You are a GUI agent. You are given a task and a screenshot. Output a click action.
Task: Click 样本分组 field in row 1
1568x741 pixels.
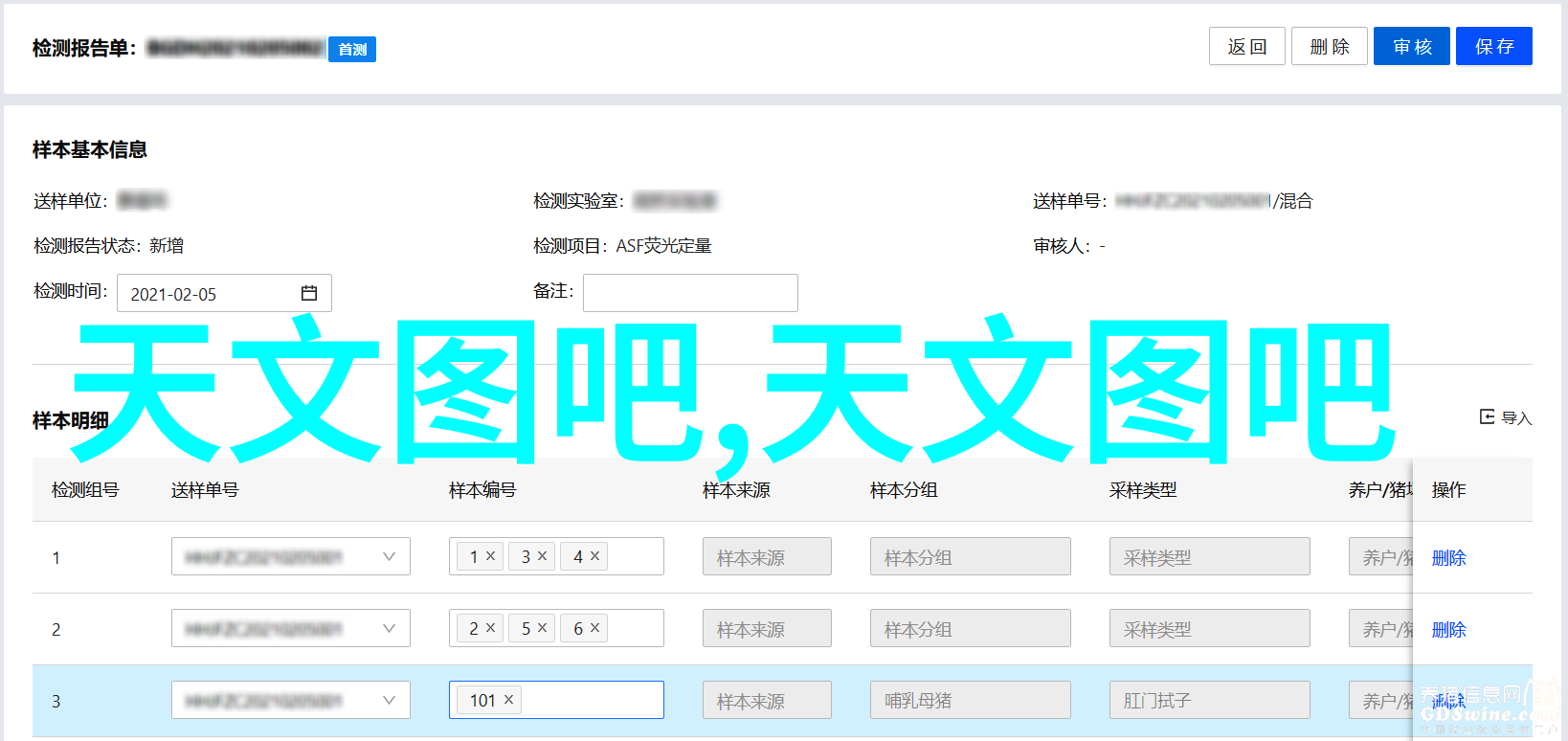click(x=971, y=556)
